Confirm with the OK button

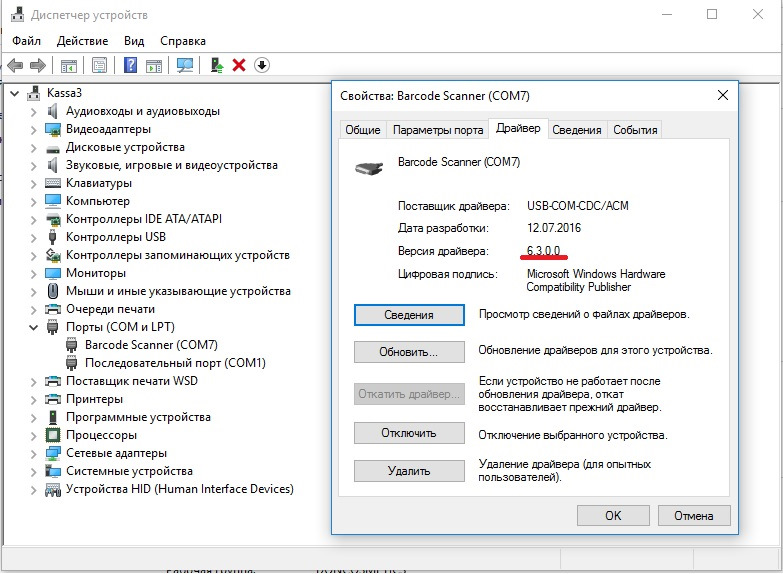pos(613,516)
